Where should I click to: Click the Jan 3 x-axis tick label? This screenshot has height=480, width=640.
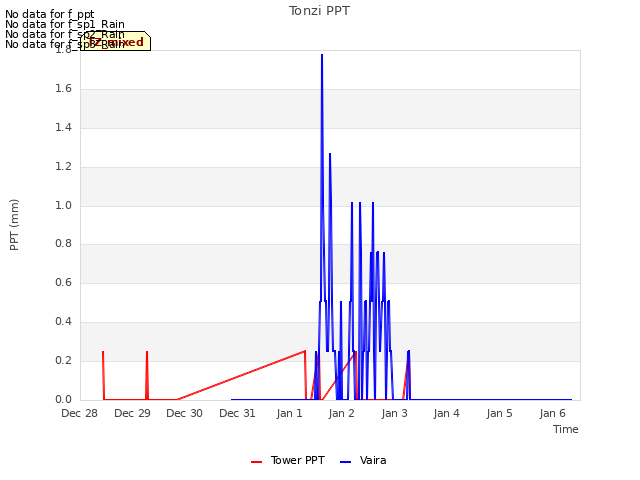pyautogui.click(x=394, y=413)
